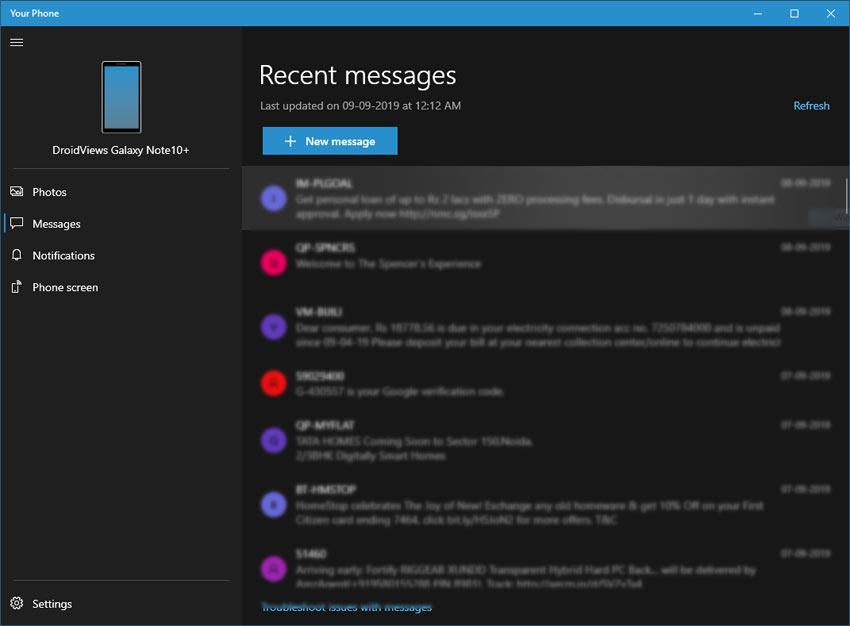Open the VM-BUILI electricity bill message
Viewport: 850px width, 626px height.
(545, 327)
